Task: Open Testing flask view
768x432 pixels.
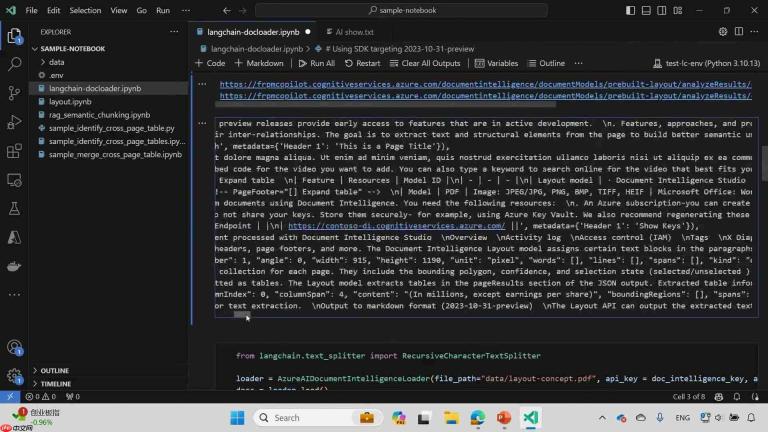Action: click(14, 209)
